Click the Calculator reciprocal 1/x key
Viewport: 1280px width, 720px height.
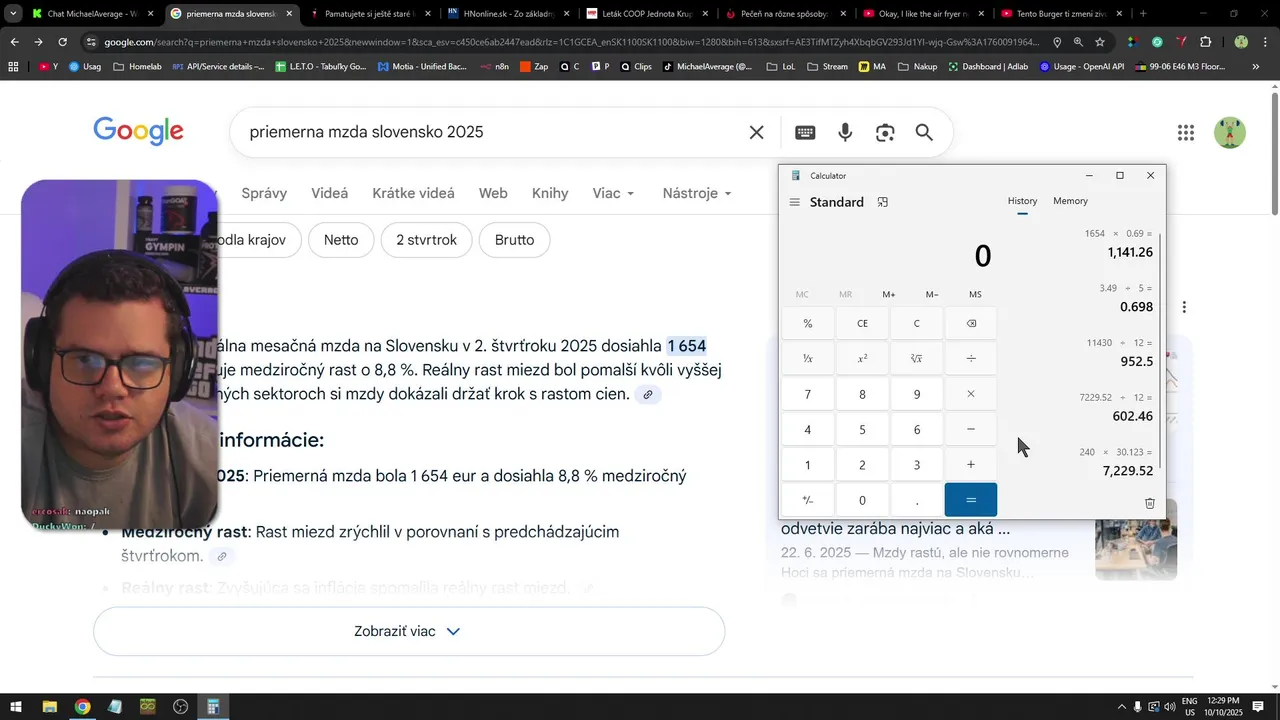pos(808,358)
